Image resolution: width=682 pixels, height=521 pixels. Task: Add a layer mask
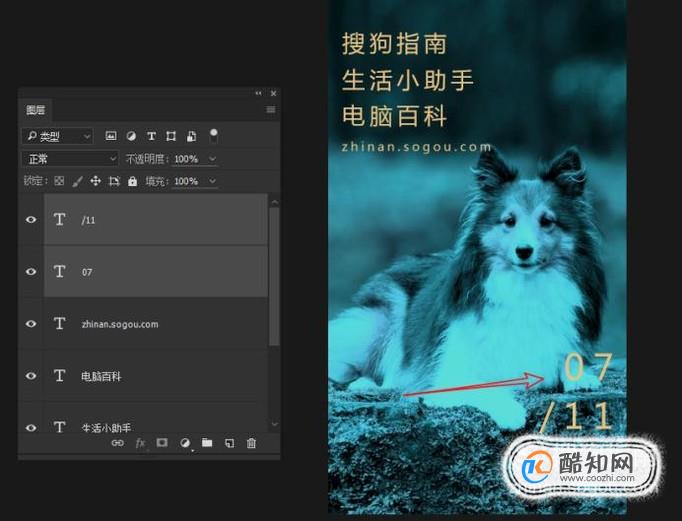[162, 443]
